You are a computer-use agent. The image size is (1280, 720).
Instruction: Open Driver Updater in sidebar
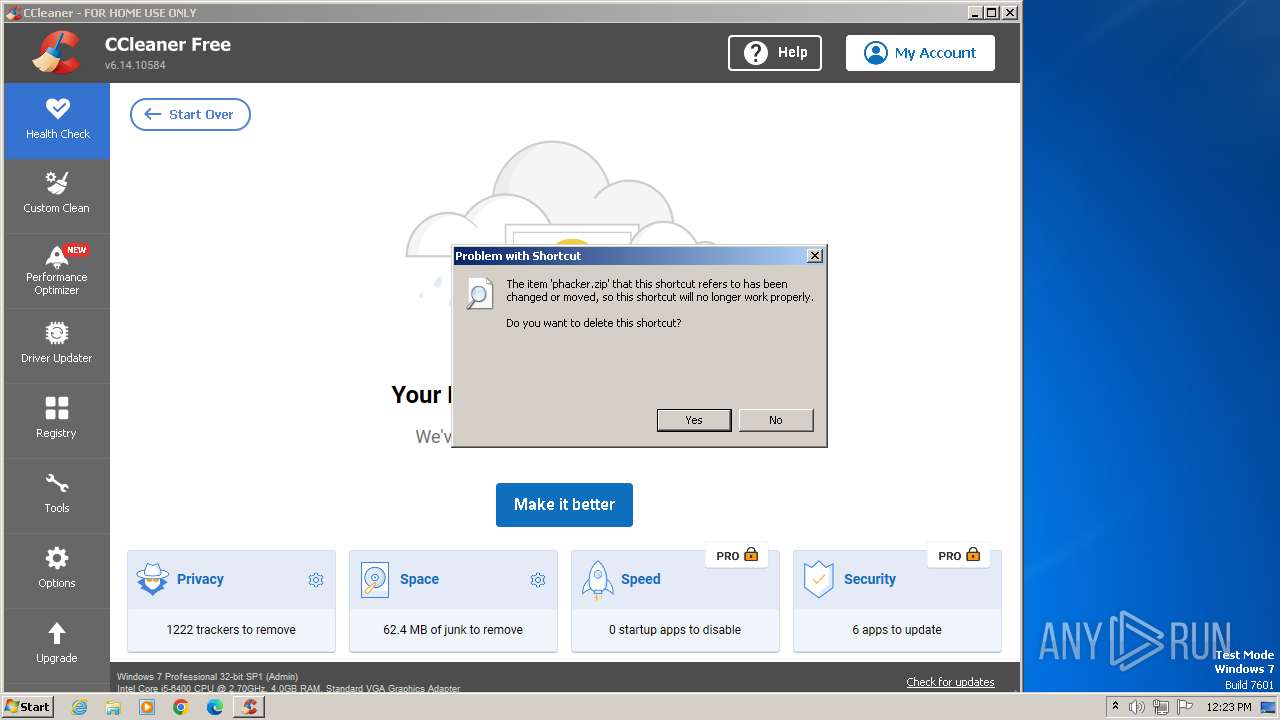[57, 345]
